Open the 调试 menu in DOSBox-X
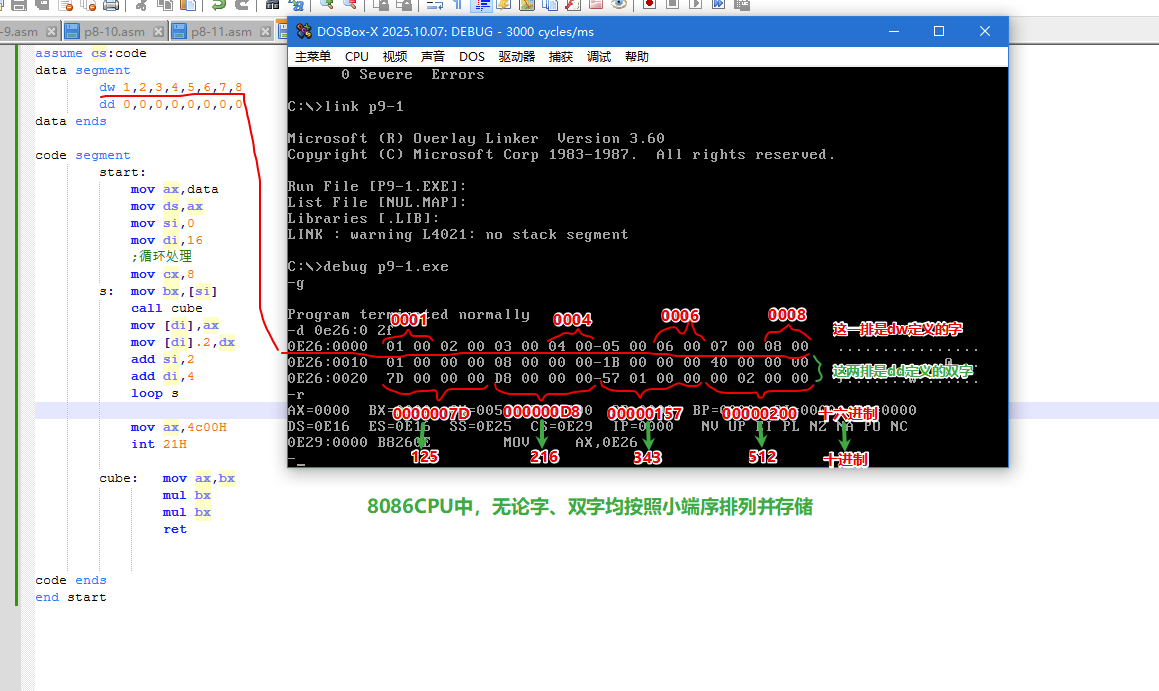1159x691 pixels. point(599,57)
